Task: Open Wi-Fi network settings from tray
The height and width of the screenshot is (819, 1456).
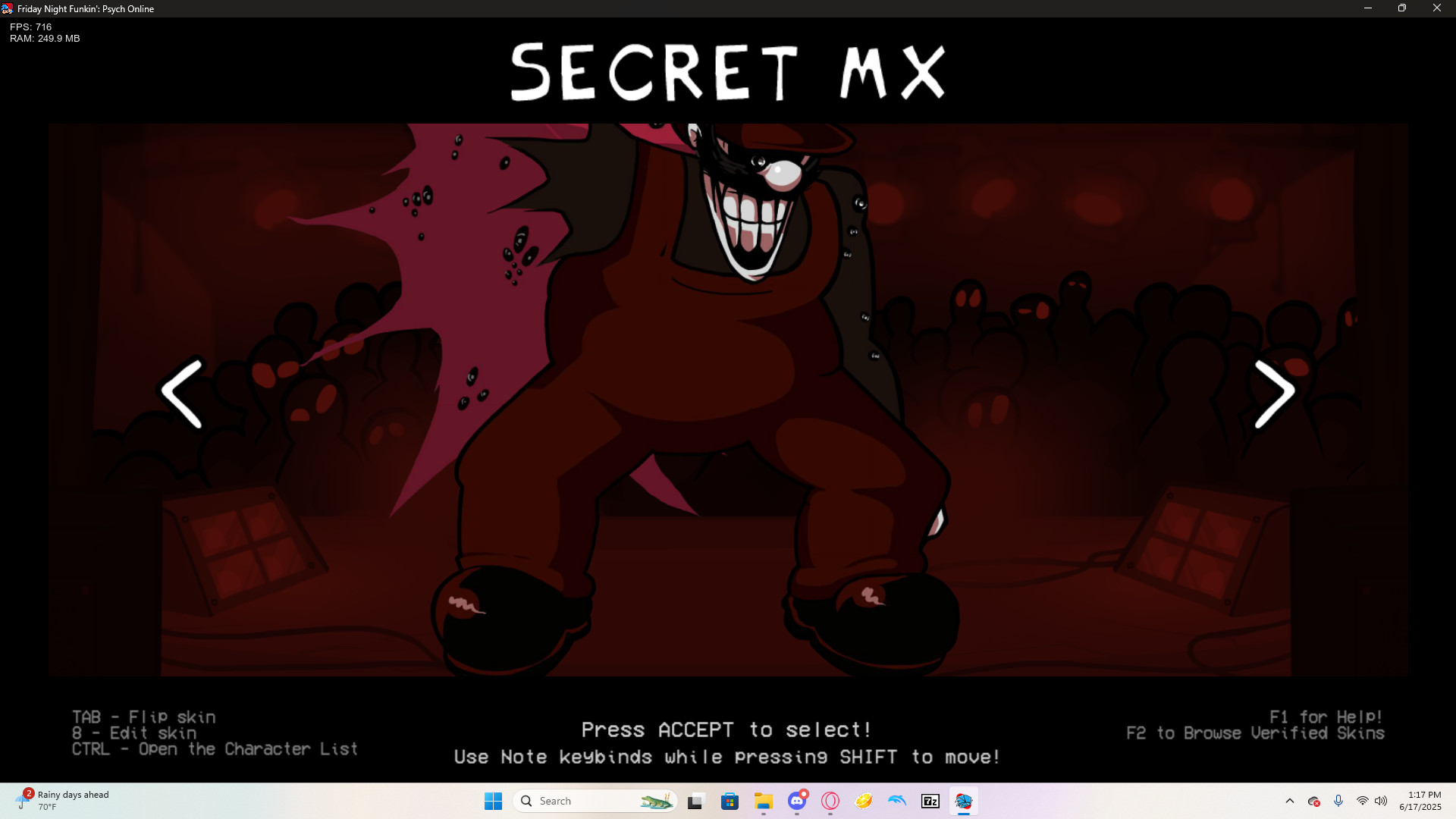Action: click(1361, 801)
